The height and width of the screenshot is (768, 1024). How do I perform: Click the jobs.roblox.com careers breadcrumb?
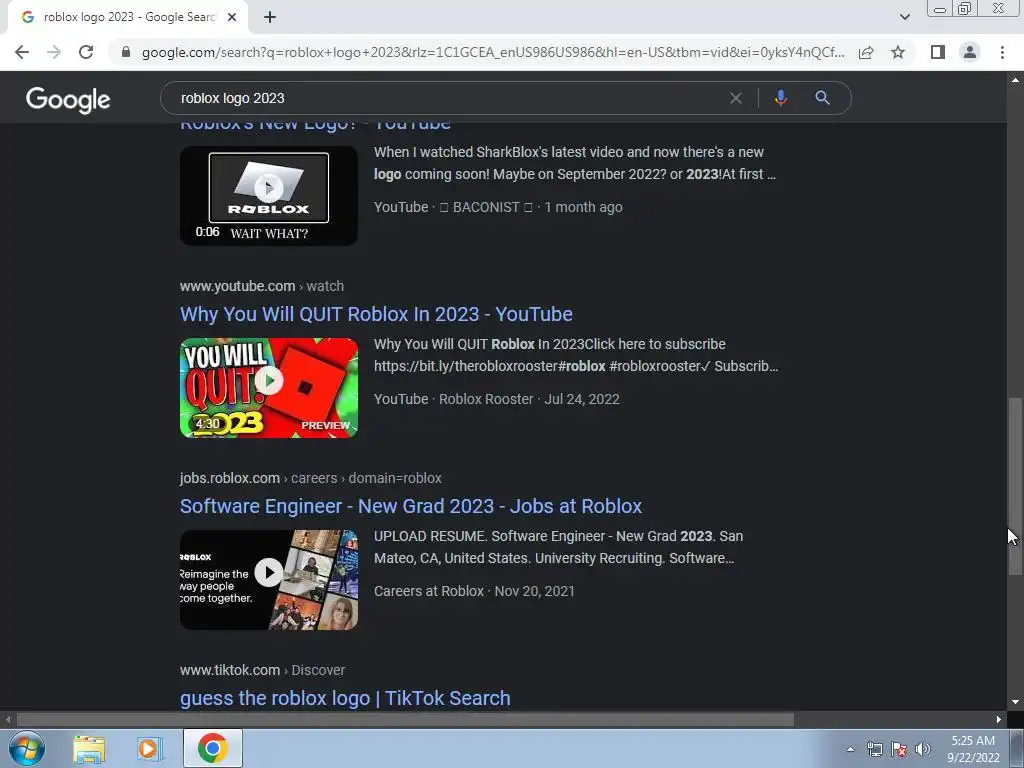pyautogui.click(x=311, y=478)
